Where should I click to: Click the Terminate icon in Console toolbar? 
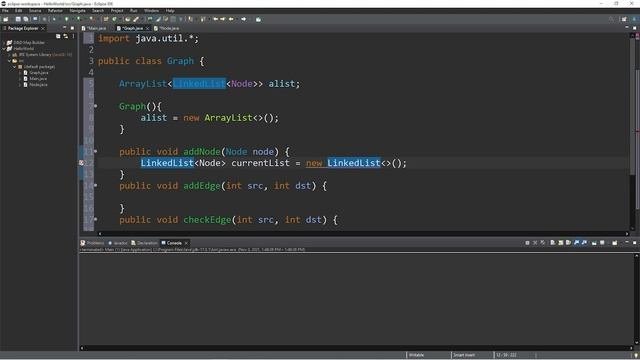[527, 243]
